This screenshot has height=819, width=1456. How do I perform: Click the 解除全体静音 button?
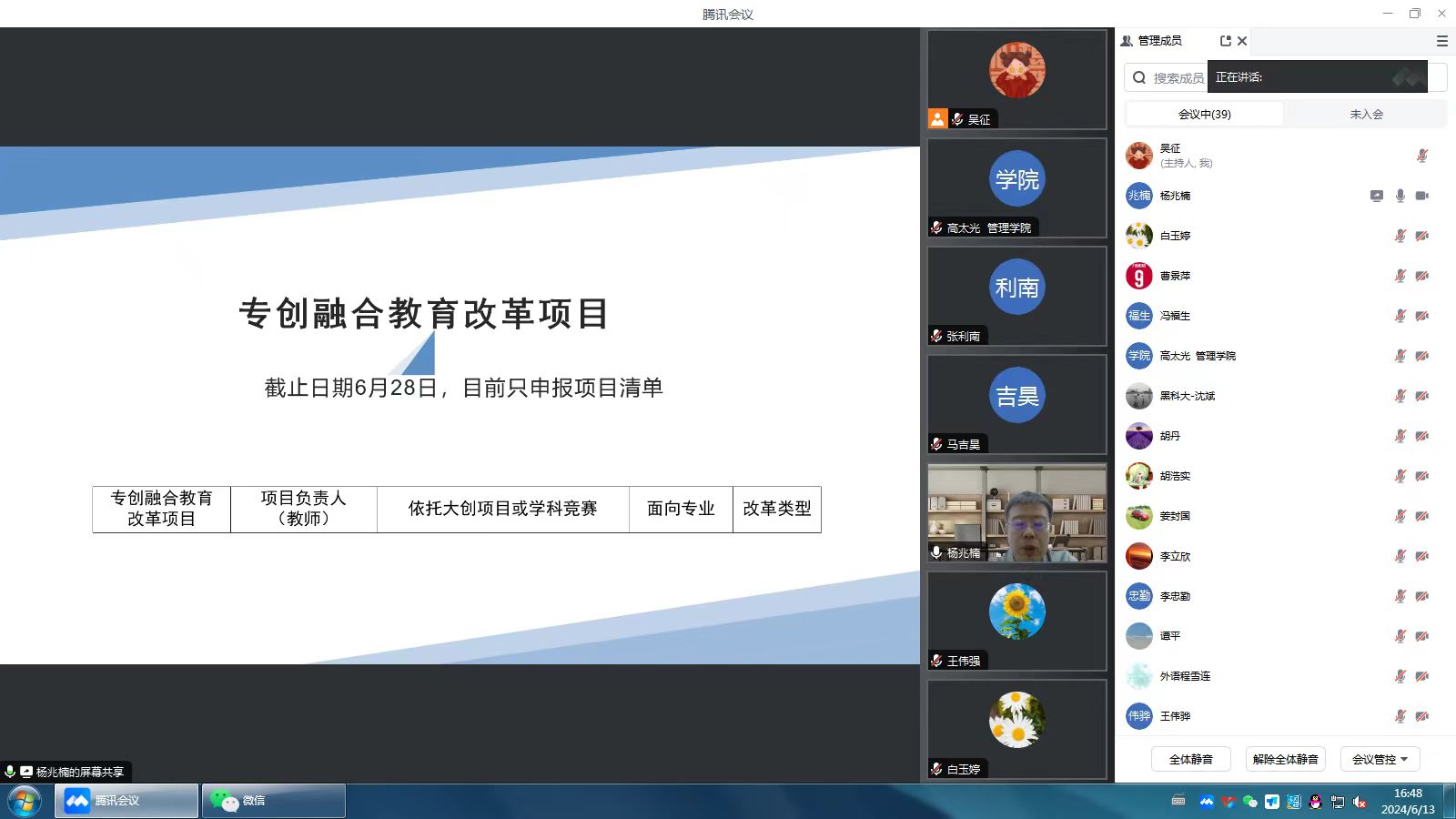tap(1285, 759)
